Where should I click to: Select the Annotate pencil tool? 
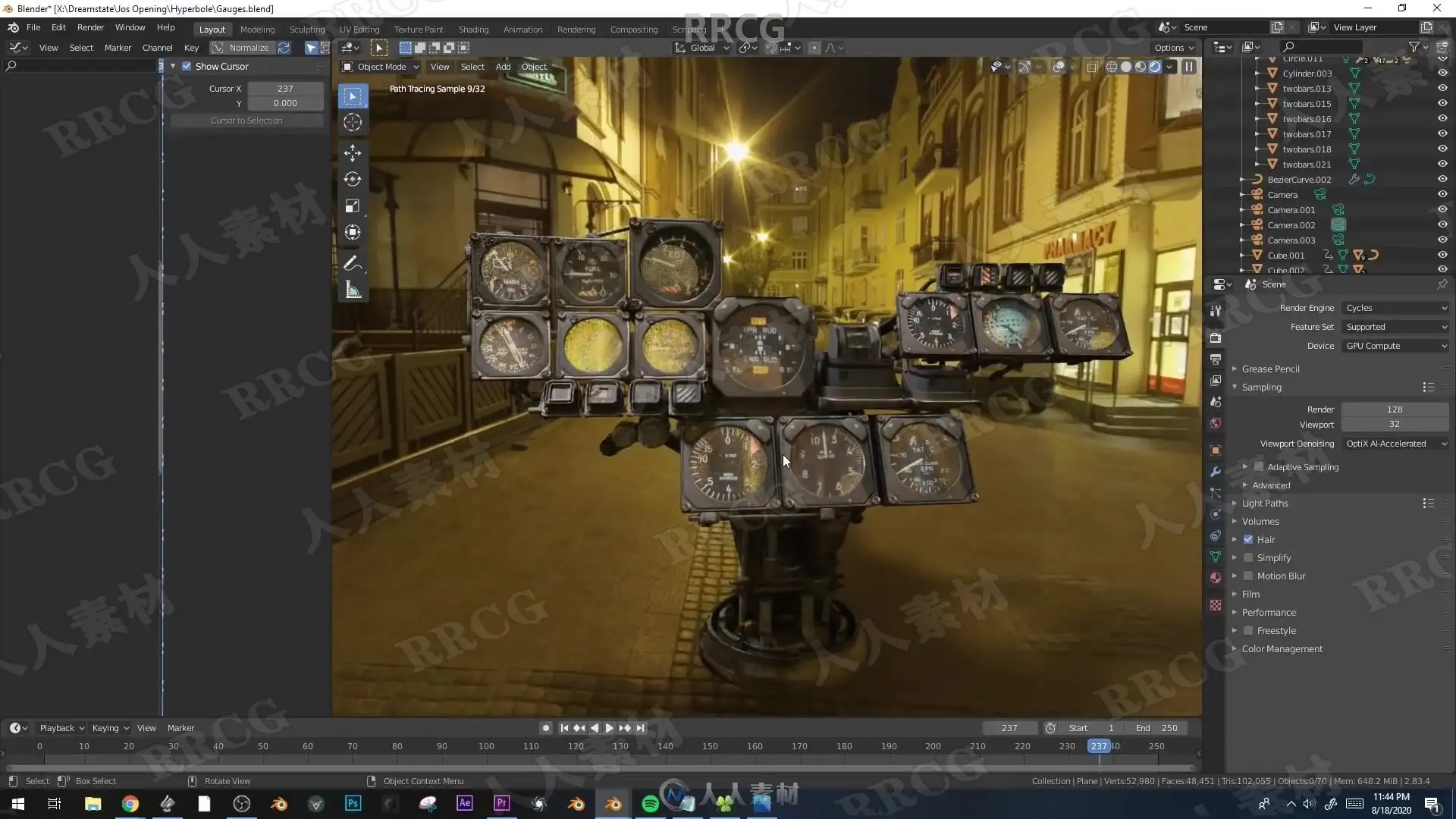point(353,263)
